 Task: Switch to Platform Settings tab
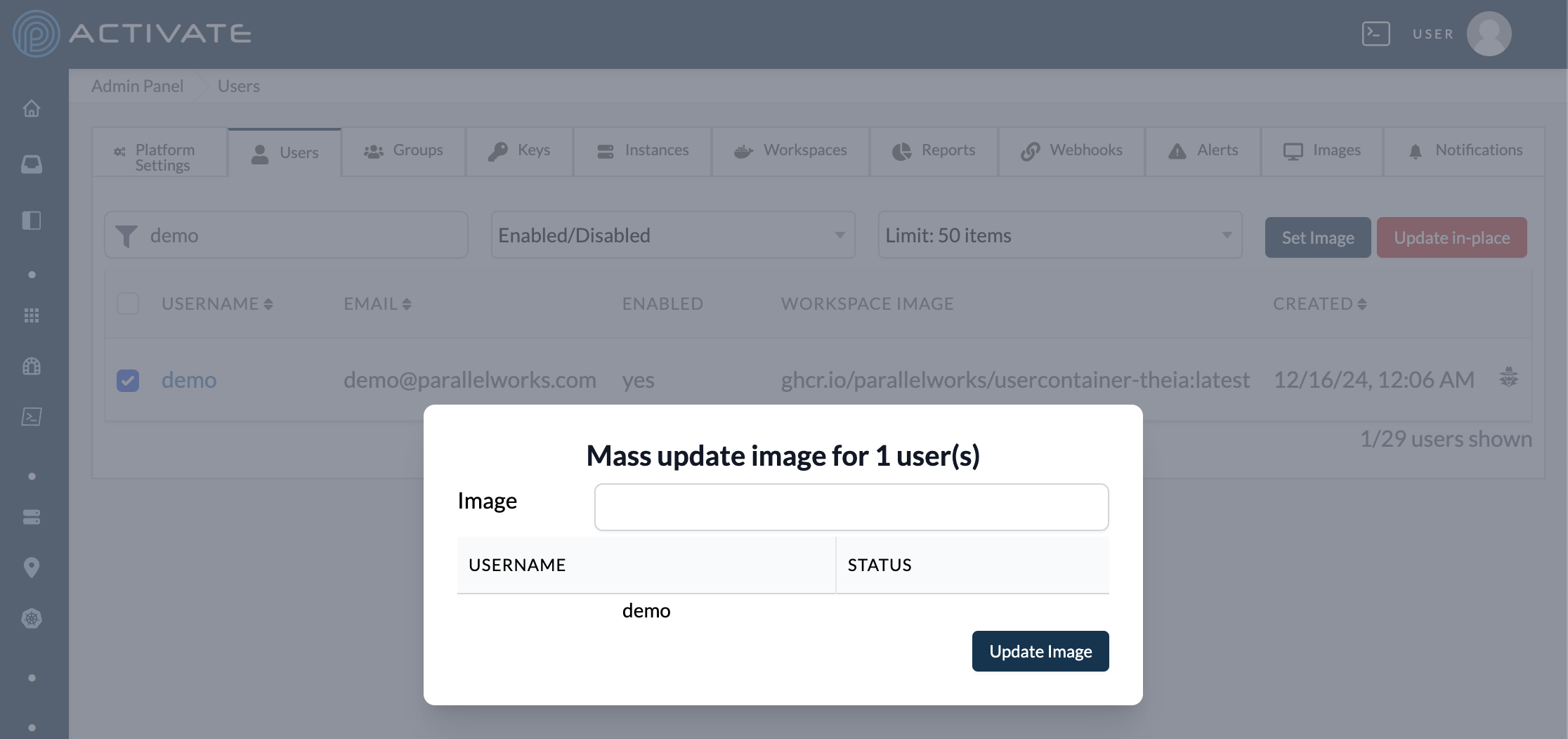159,152
